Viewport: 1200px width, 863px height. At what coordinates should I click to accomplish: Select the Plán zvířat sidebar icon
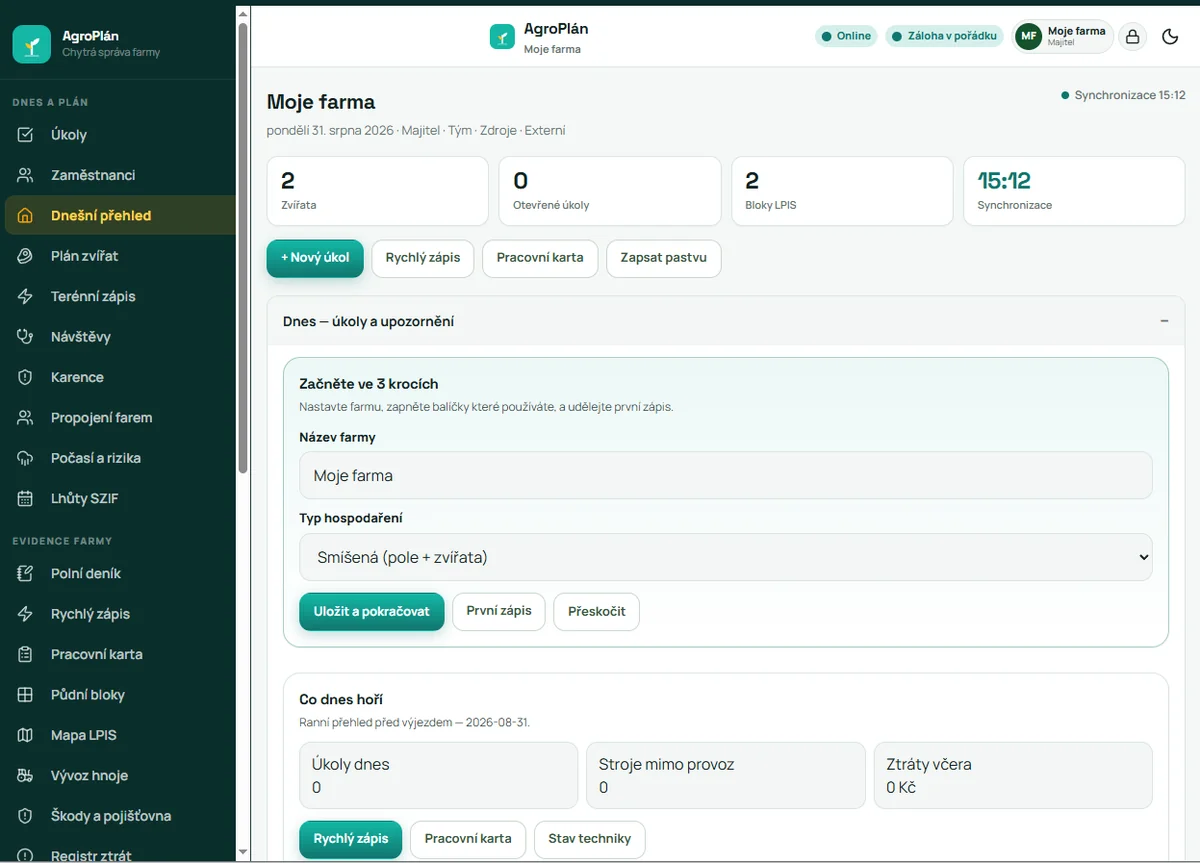coord(26,256)
